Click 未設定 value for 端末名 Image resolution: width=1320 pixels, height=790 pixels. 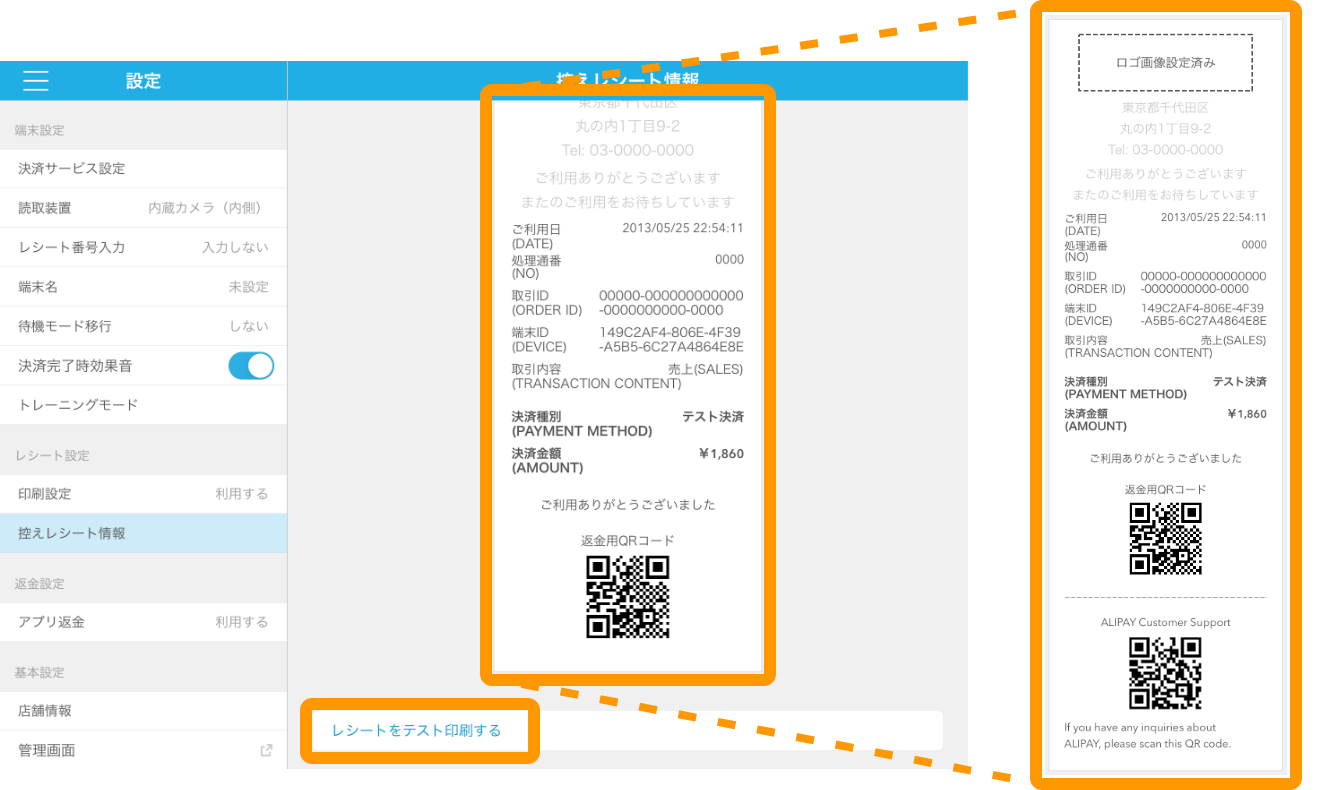point(249,287)
